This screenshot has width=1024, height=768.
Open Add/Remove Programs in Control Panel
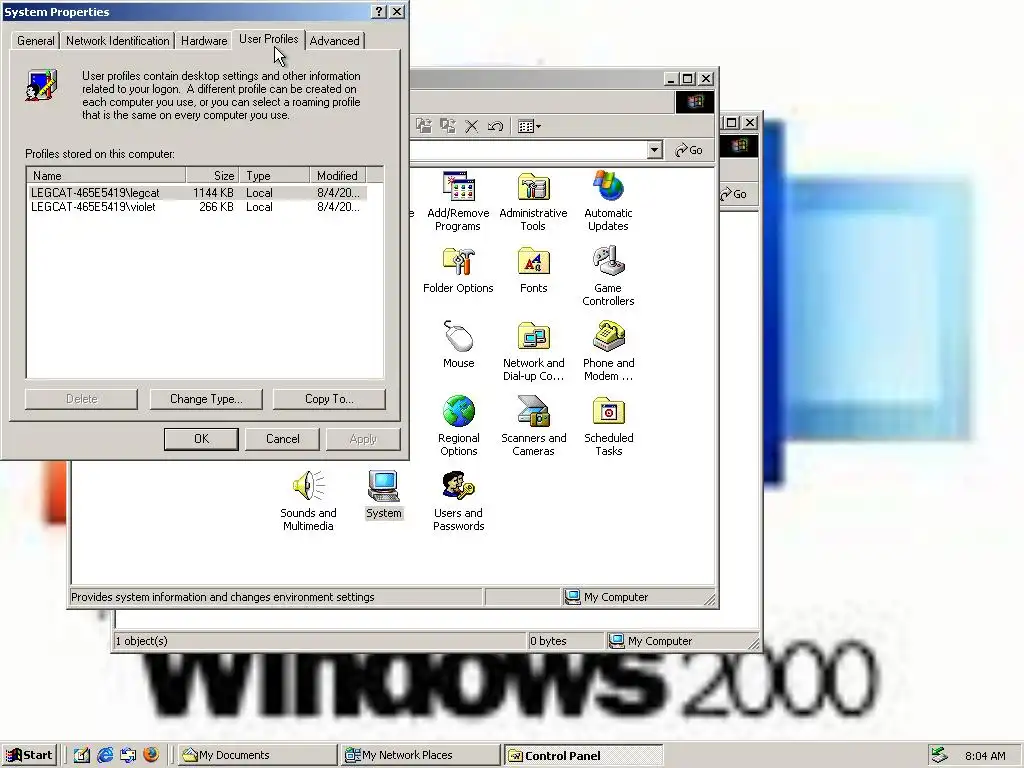458,201
